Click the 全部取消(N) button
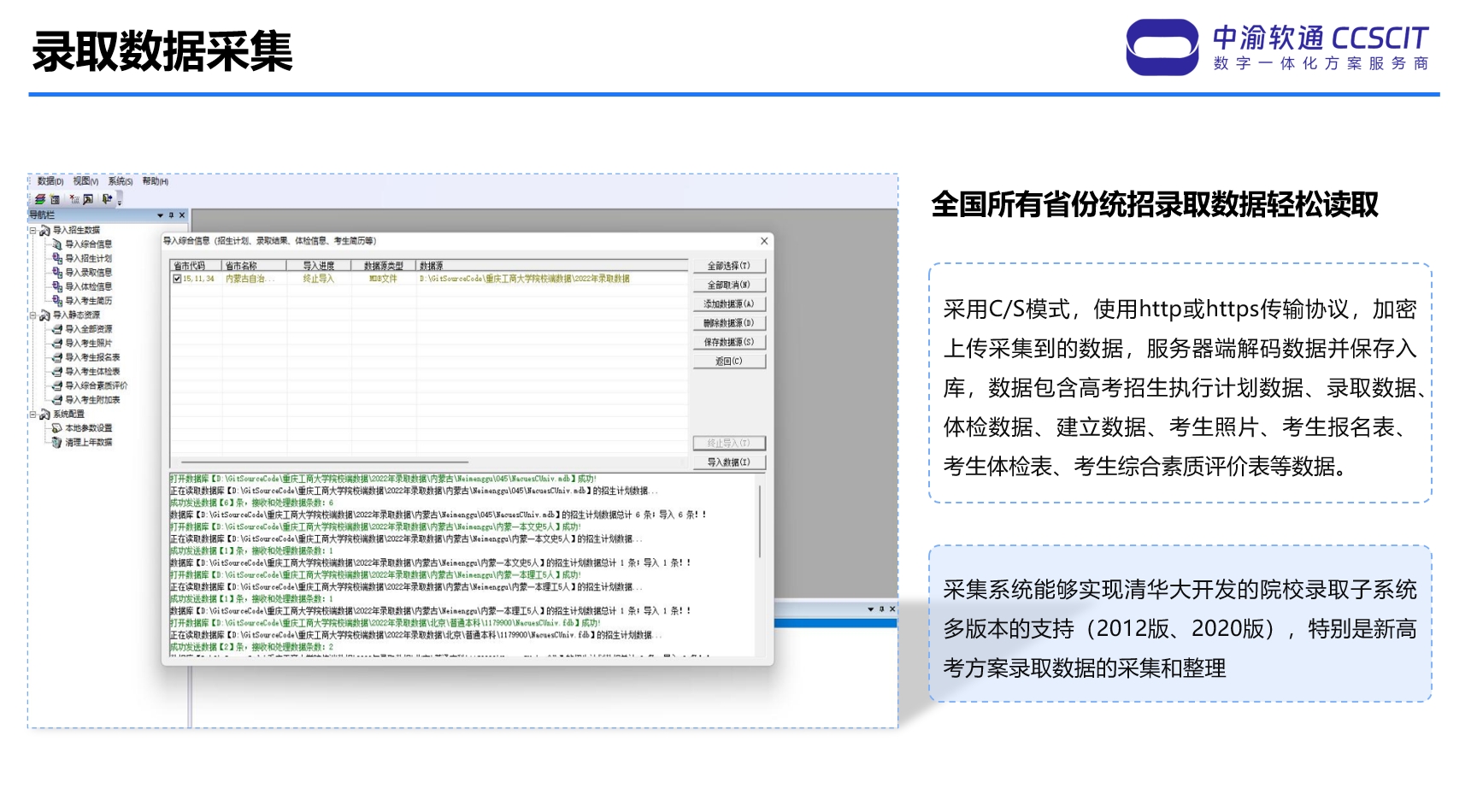 729,285
